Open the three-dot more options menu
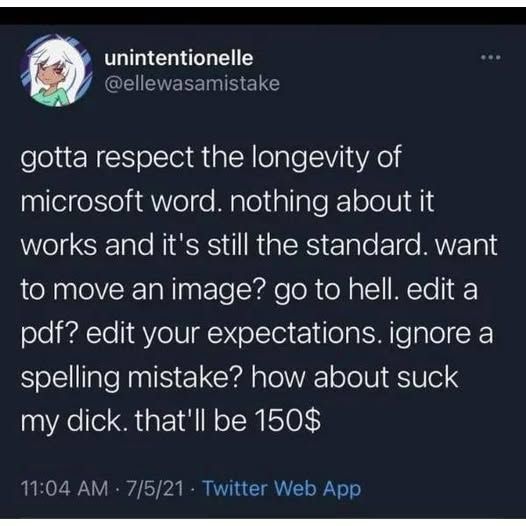 point(490,58)
